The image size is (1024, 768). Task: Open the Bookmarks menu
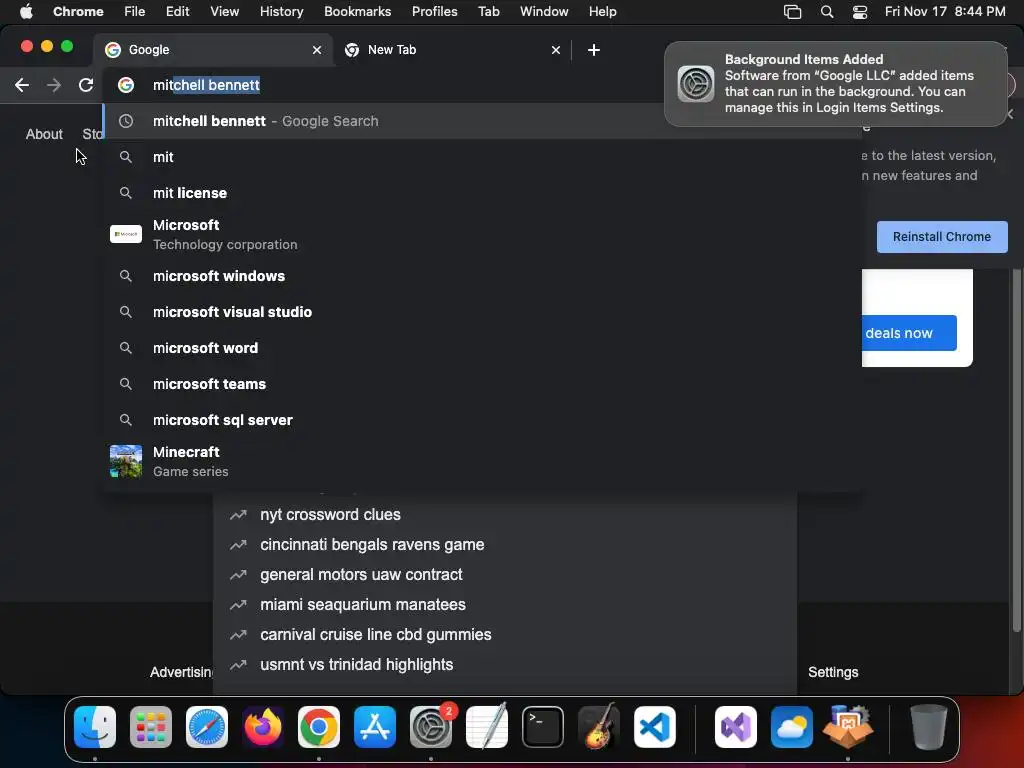(357, 11)
